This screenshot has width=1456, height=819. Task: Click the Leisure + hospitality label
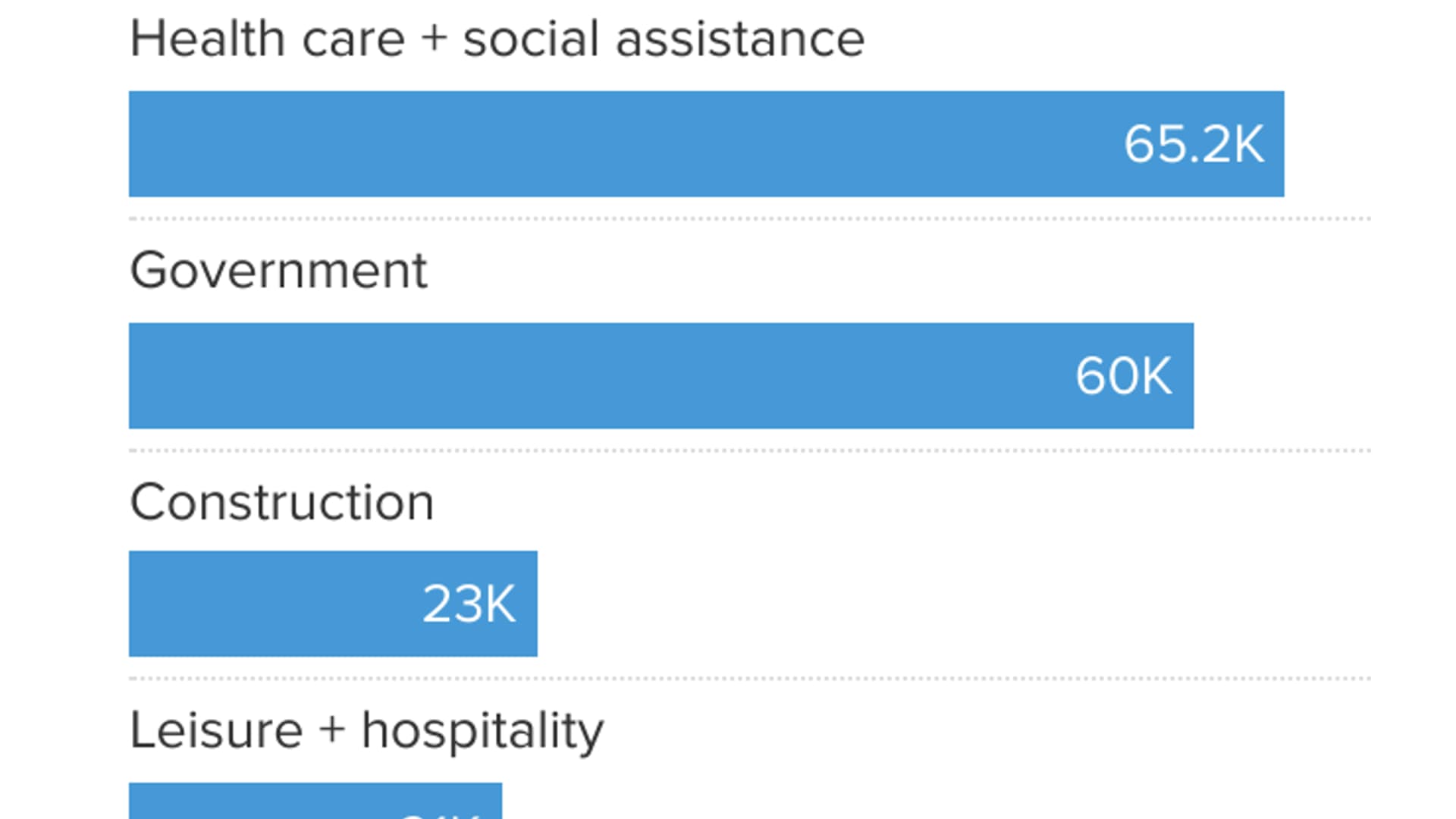(x=366, y=730)
